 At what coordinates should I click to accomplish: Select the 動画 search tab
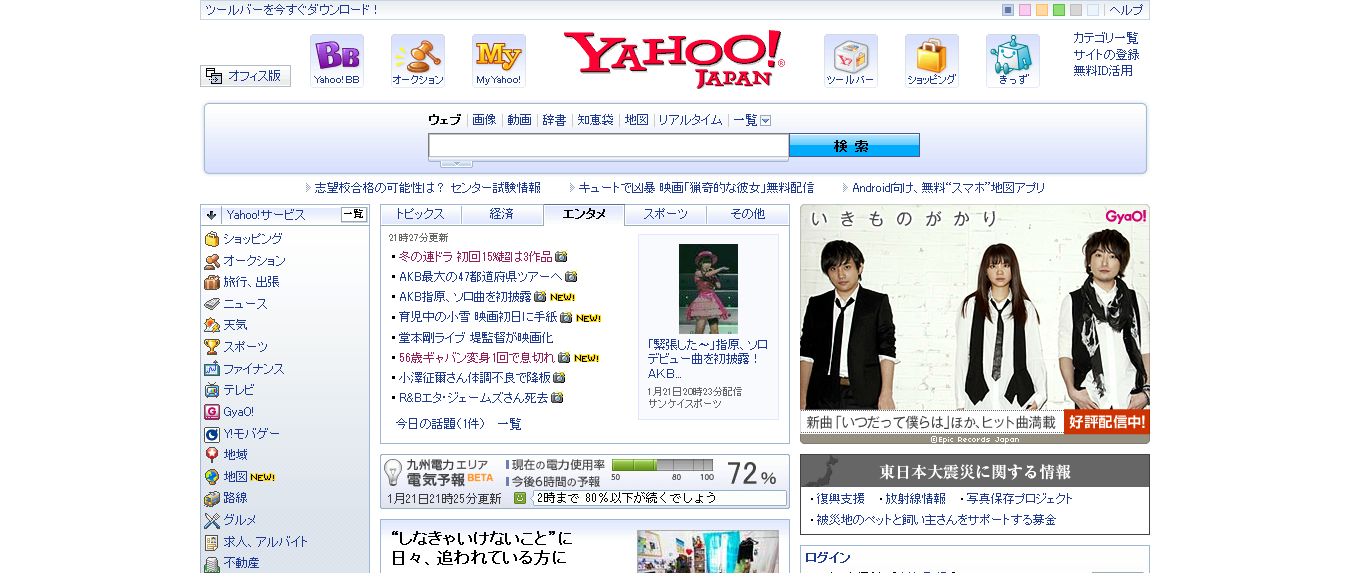[519, 120]
